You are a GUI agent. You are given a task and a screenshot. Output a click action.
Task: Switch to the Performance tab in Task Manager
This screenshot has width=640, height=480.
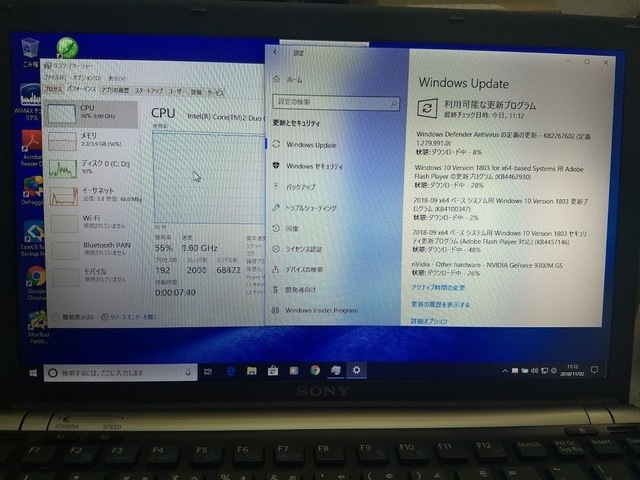[x=81, y=89]
